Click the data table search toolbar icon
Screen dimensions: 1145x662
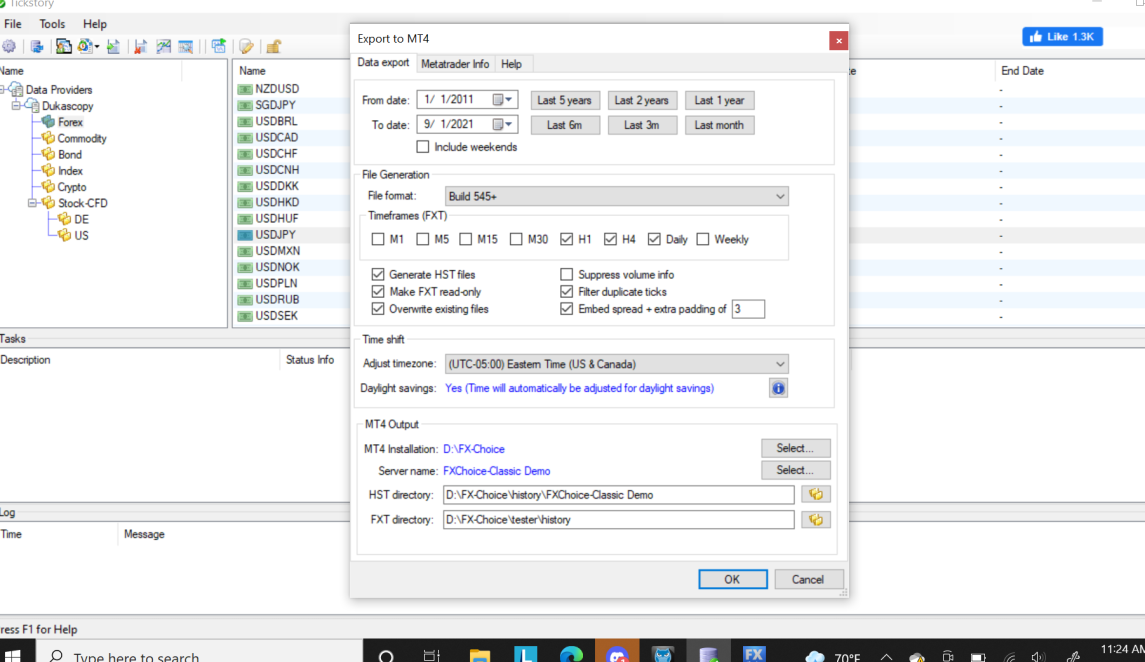coord(185,46)
